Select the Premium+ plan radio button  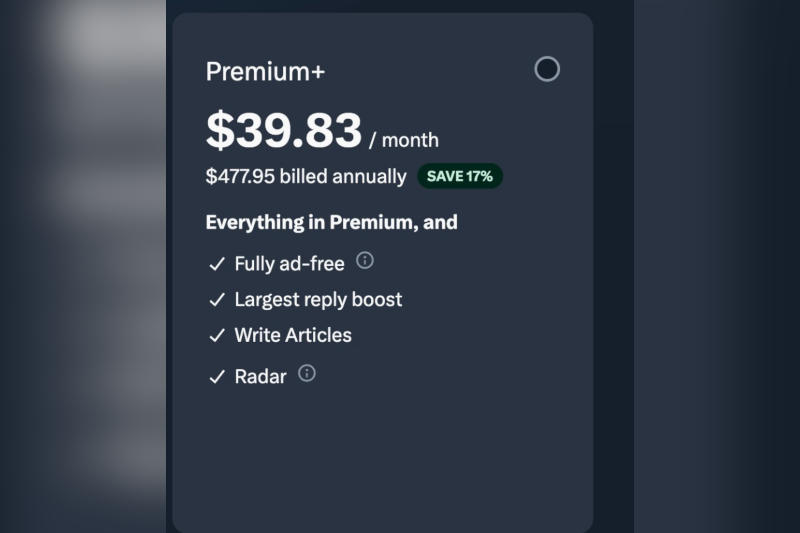[x=547, y=69]
